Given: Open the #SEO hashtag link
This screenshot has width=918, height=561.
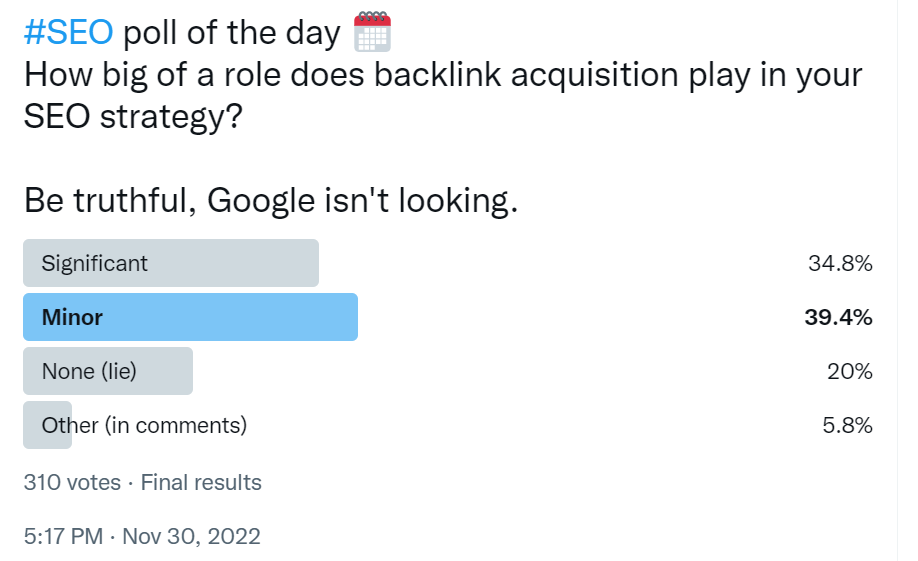Looking at the screenshot, I should pos(68,32).
